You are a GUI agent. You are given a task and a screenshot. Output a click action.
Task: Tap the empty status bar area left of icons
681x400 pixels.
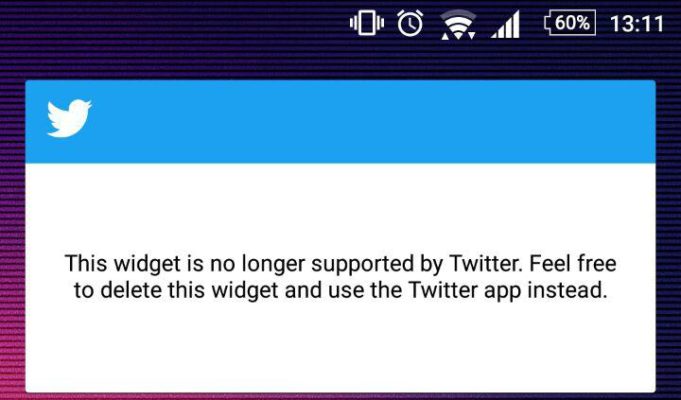point(174,23)
